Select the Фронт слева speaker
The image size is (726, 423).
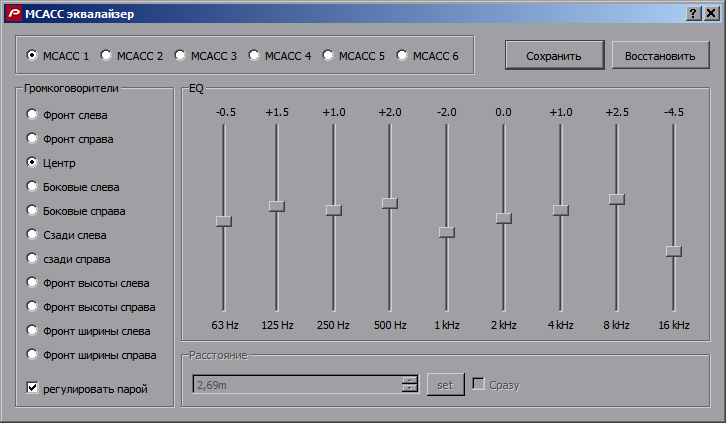67,115
